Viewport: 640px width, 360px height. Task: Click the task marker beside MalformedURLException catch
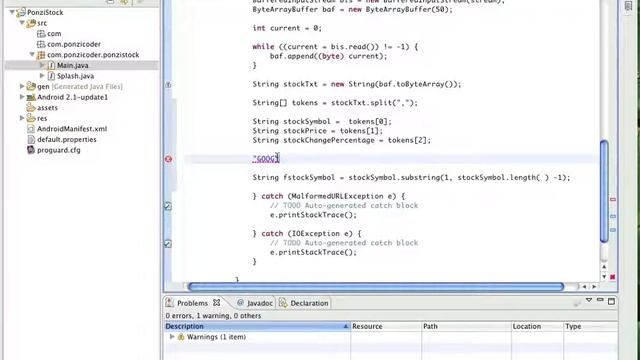(168, 206)
